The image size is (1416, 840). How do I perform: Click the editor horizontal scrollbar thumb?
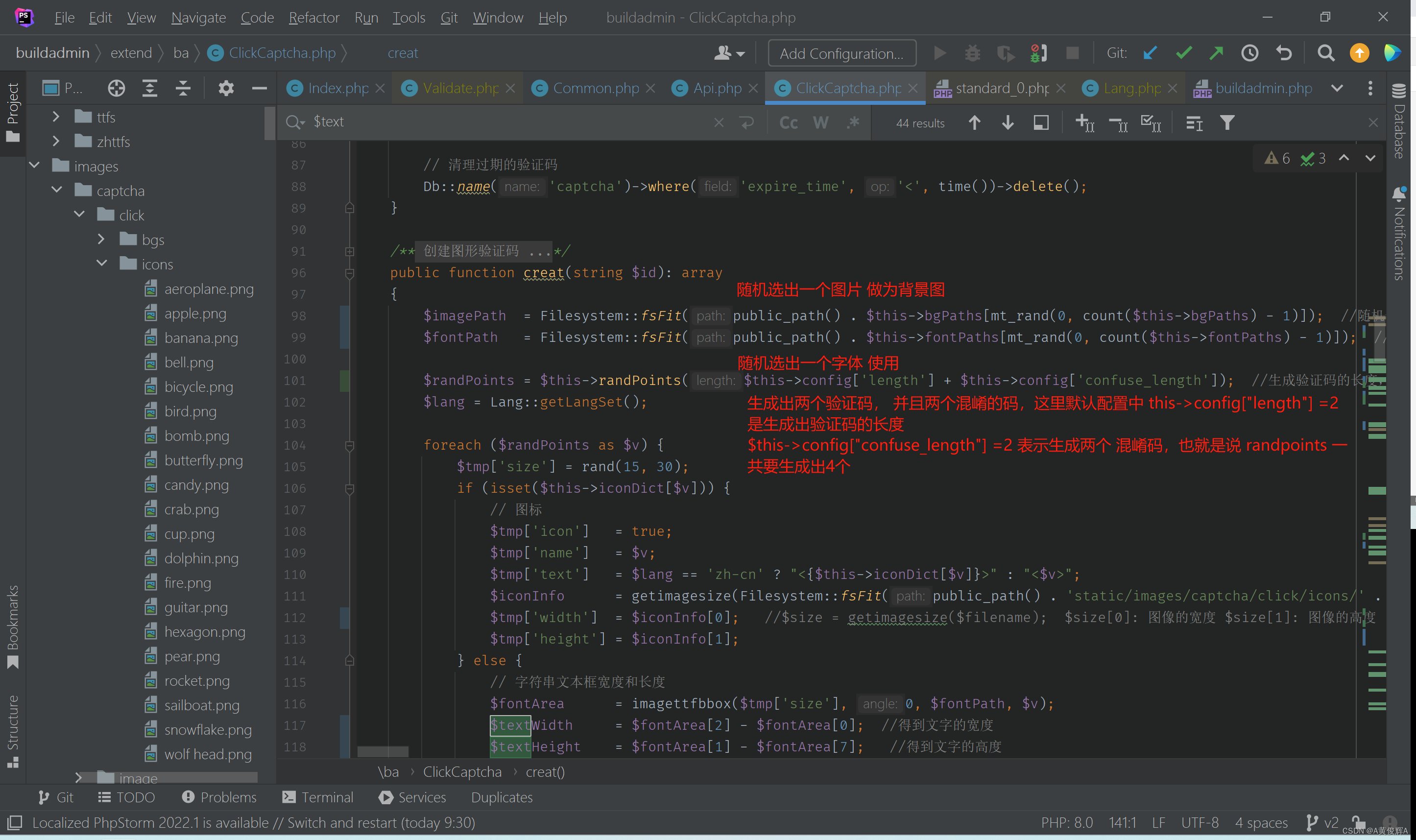click(383, 751)
